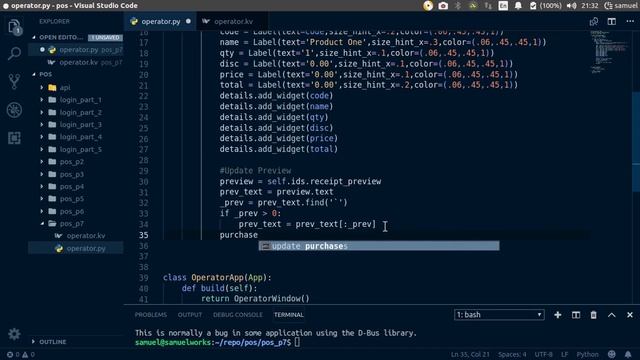Expand the login_part_3 folder
This screenshot has height=360, width=640.
[x=80, y=124]
